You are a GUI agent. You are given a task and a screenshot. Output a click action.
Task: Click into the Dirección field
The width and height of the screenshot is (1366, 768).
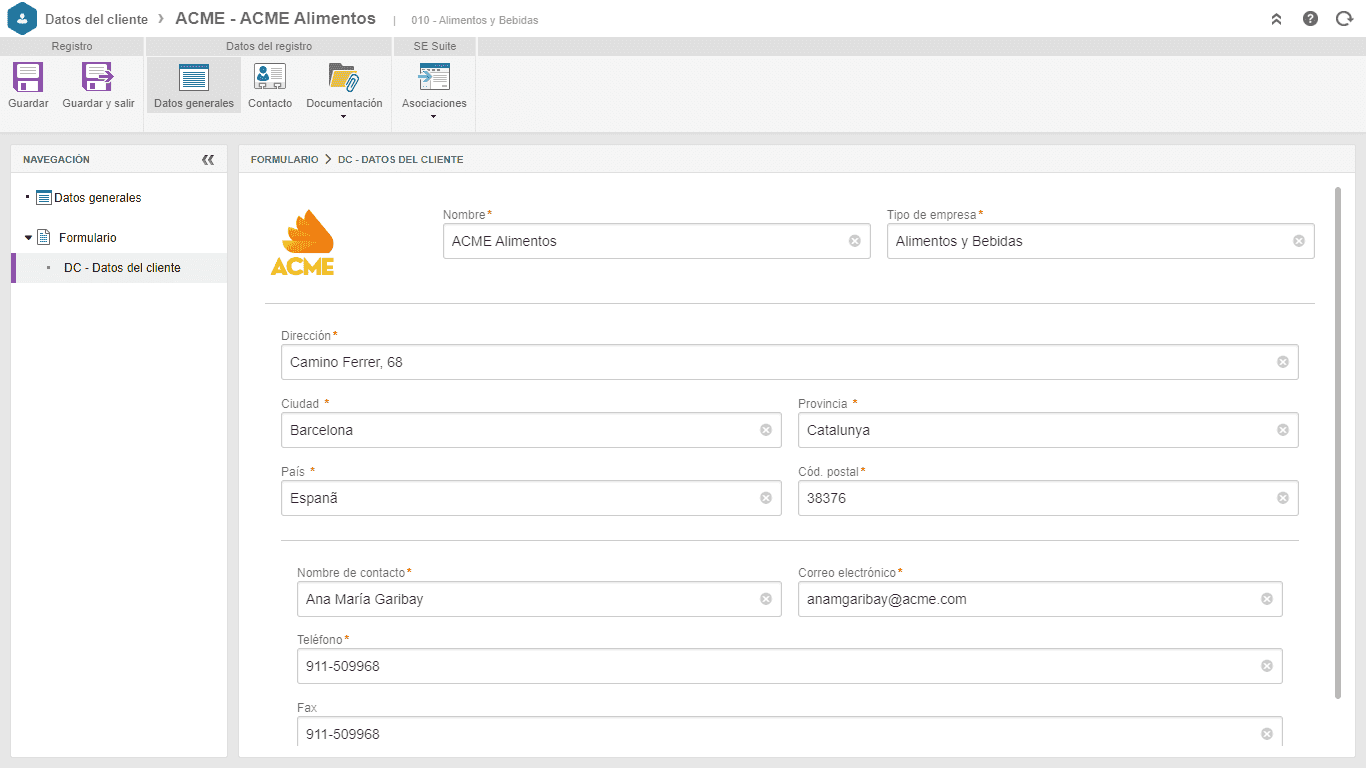(789, 362)
